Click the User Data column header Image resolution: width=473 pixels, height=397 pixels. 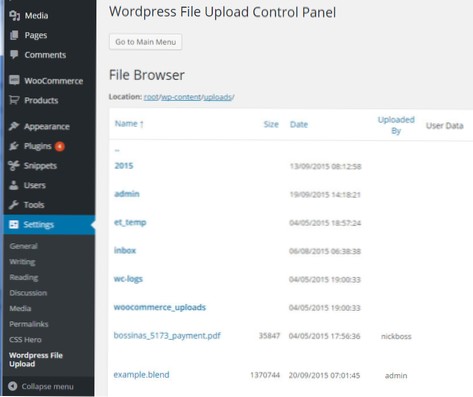coord(444,126)
